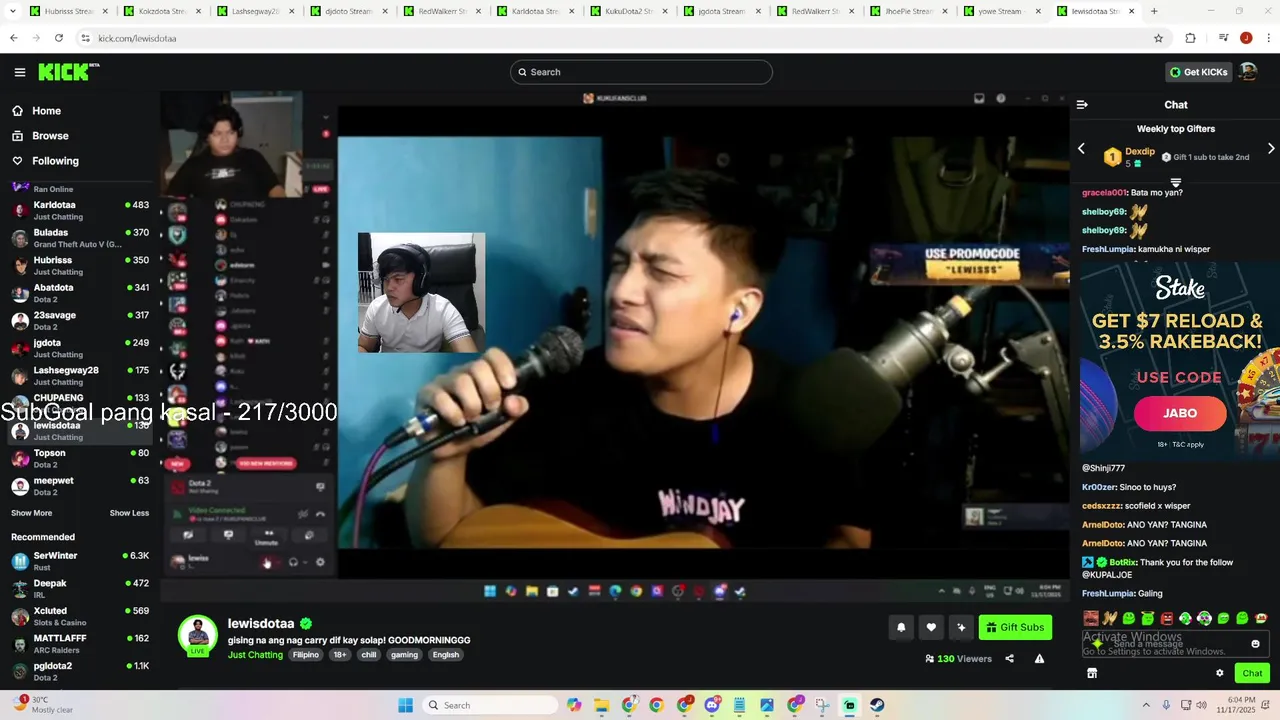Click the Send a message field

tap(1175, 644)
